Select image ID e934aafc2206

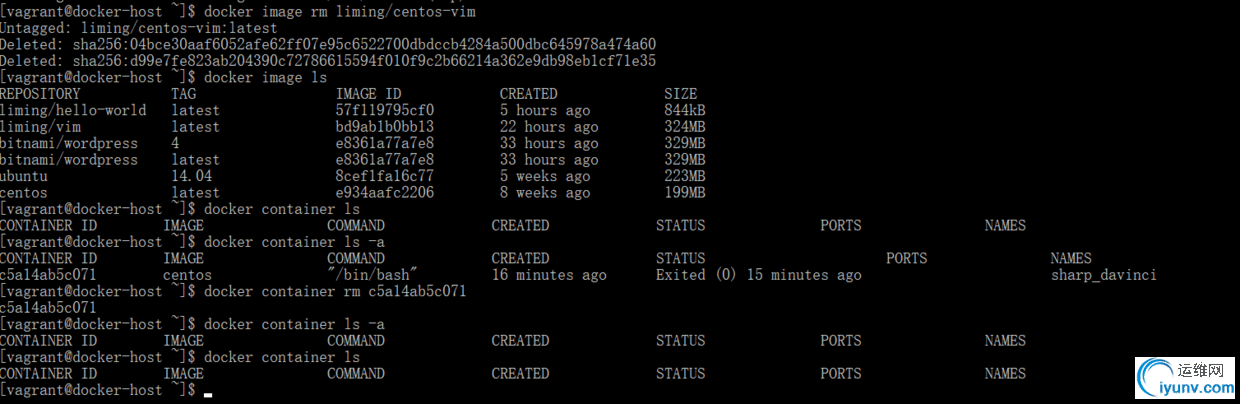pos(385,192)
